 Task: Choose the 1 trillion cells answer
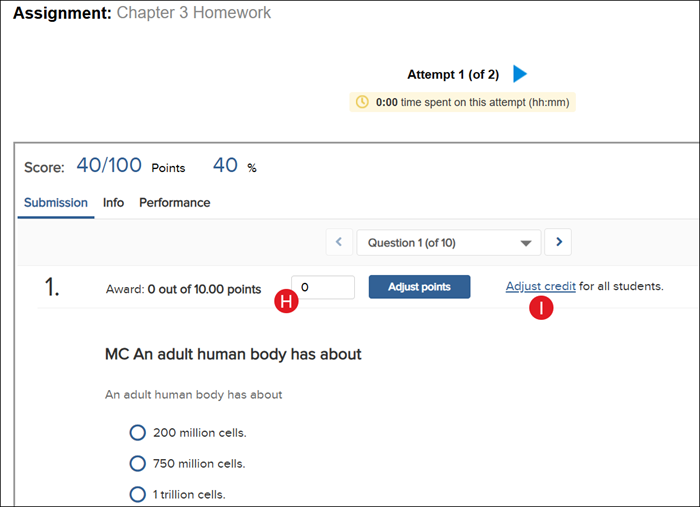pos(138,494)
